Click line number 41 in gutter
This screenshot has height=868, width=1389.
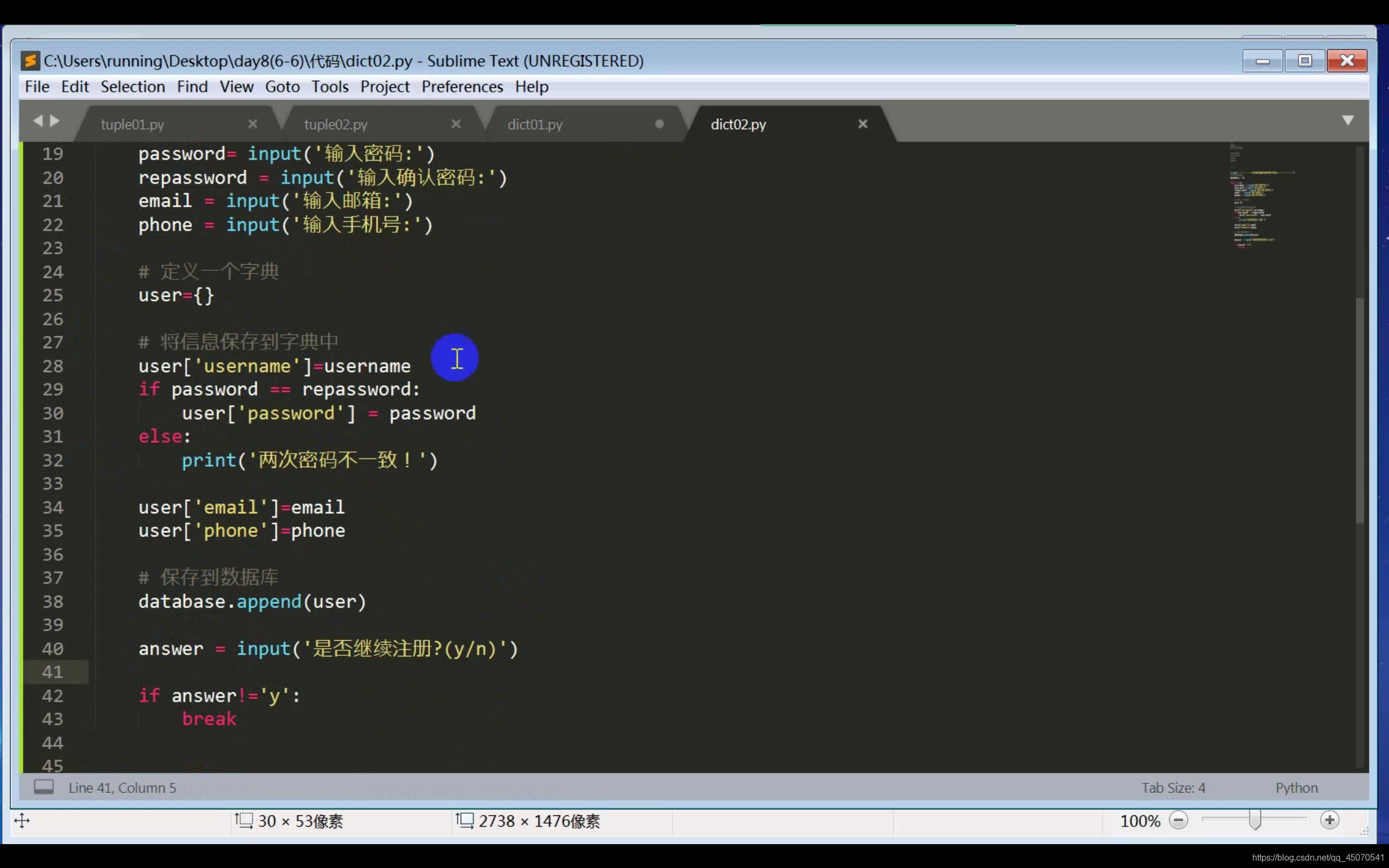click(x=53, y=672)
